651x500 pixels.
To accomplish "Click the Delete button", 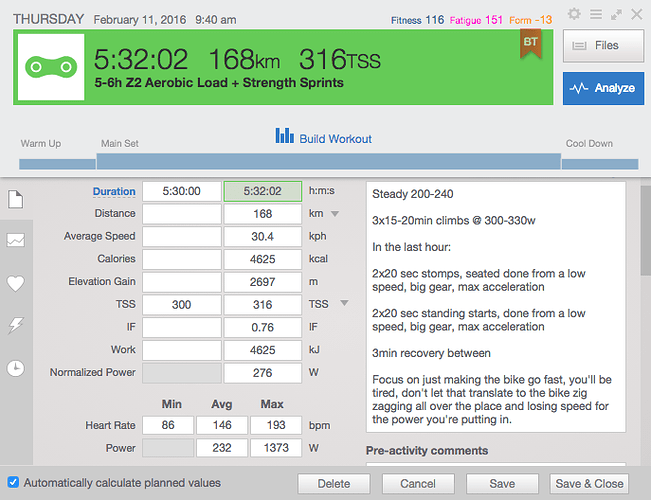I will point(334,484).
